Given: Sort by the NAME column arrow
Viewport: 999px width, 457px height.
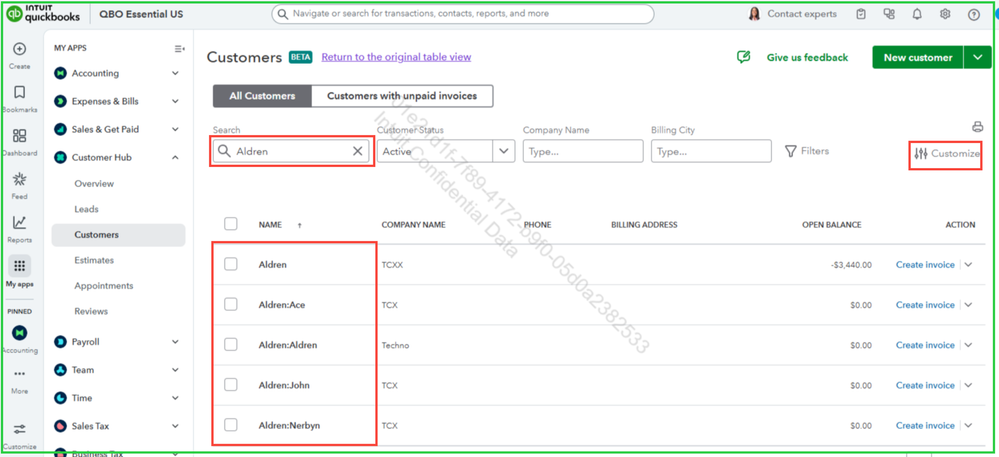Looking at the screenshot, I should [299, 226].
